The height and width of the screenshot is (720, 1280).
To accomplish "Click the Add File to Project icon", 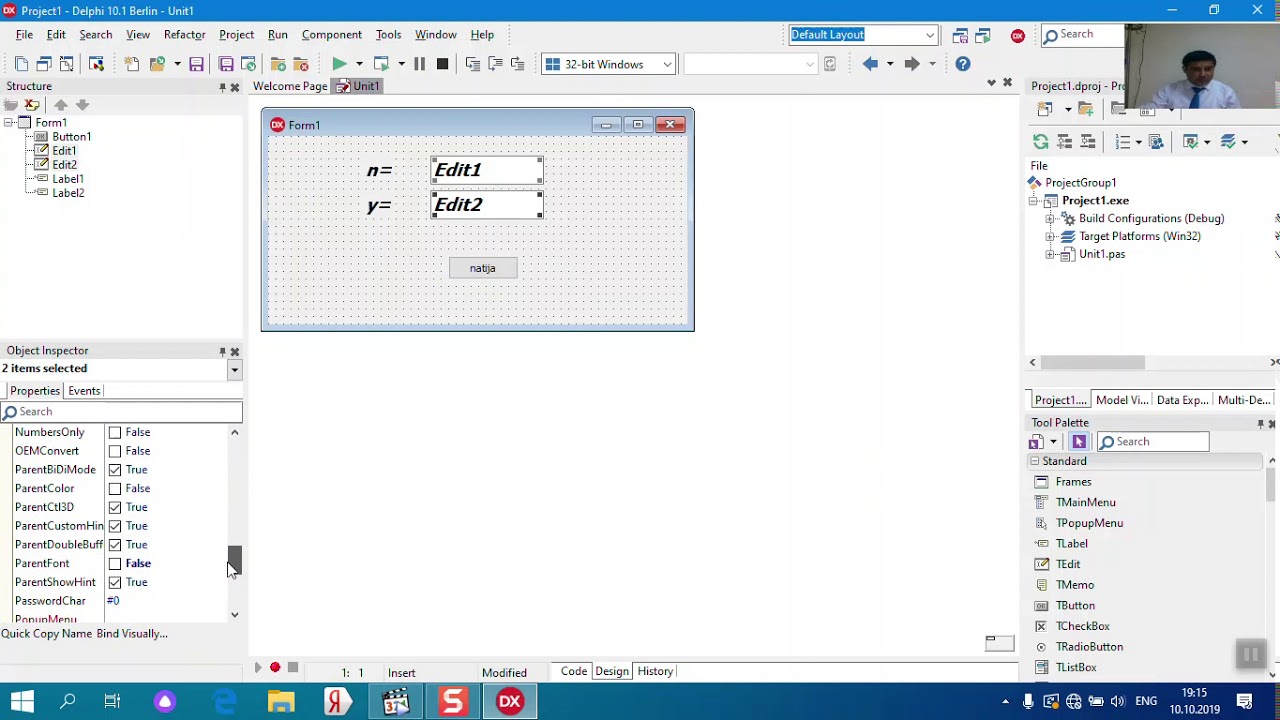I will coord(278,64).
